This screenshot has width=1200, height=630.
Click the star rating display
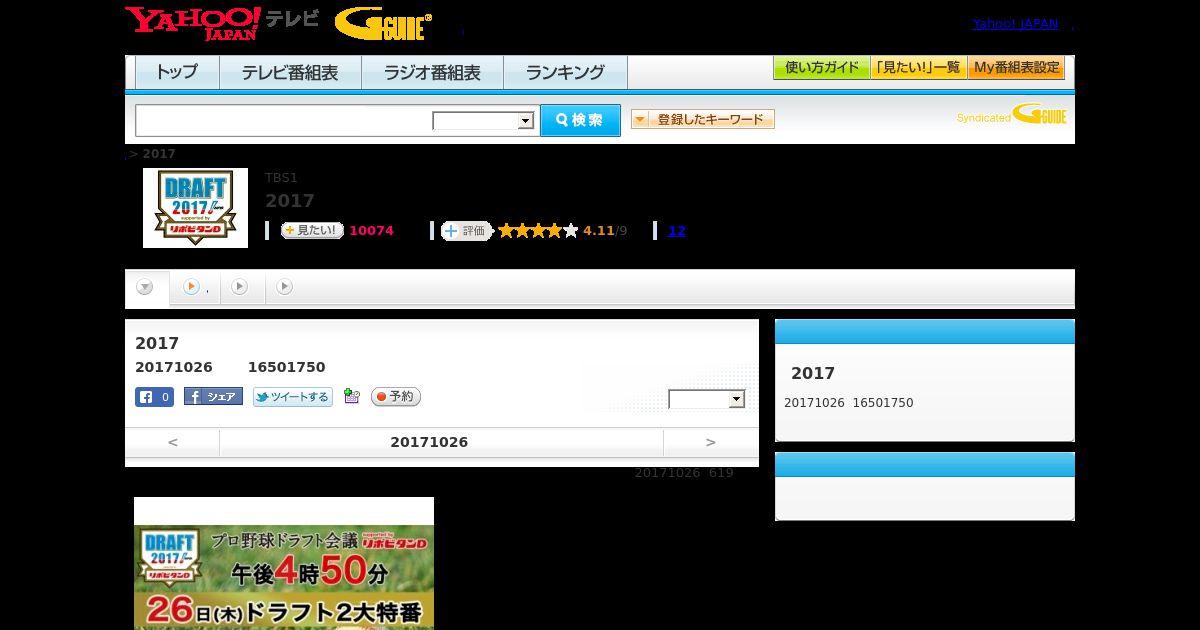538,231
